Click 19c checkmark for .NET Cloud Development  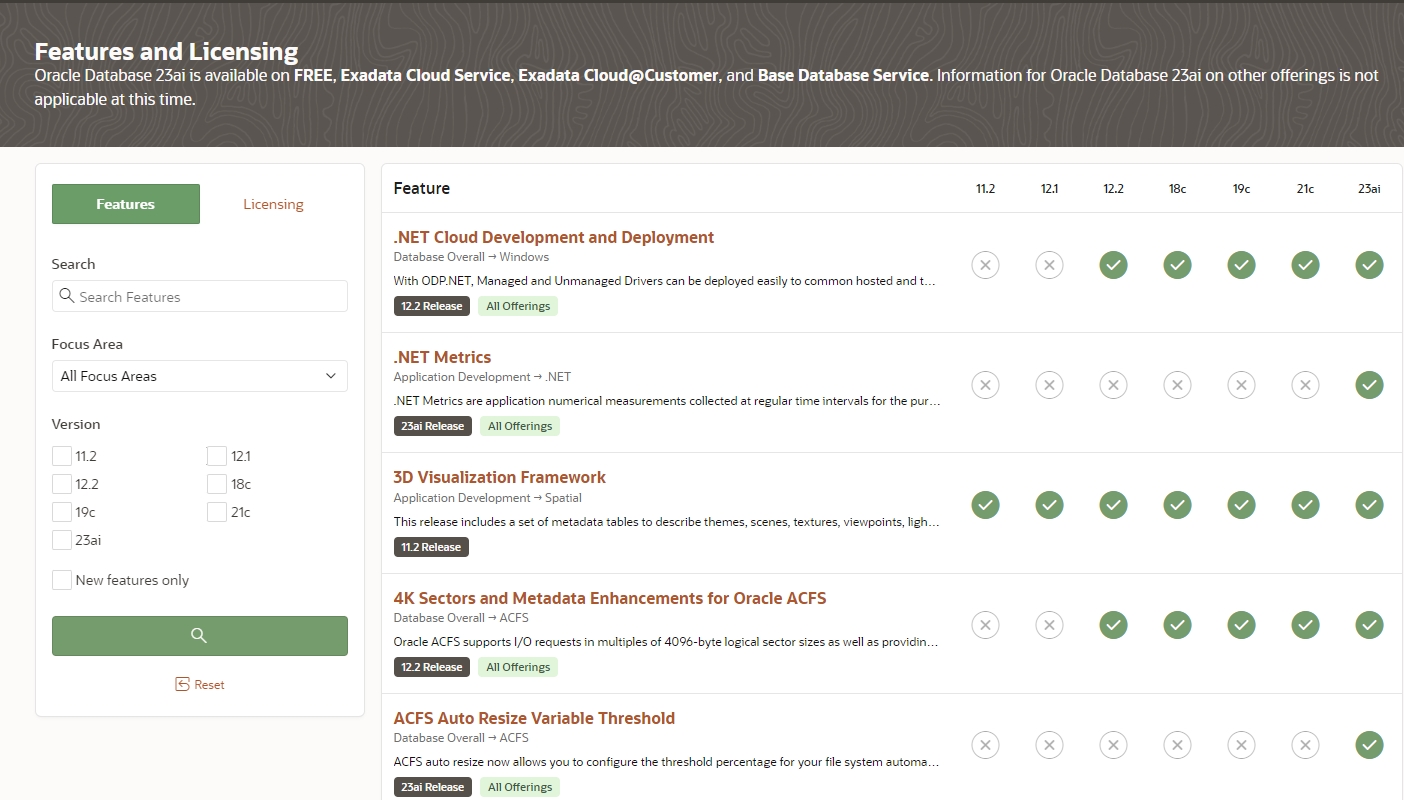1241,265
